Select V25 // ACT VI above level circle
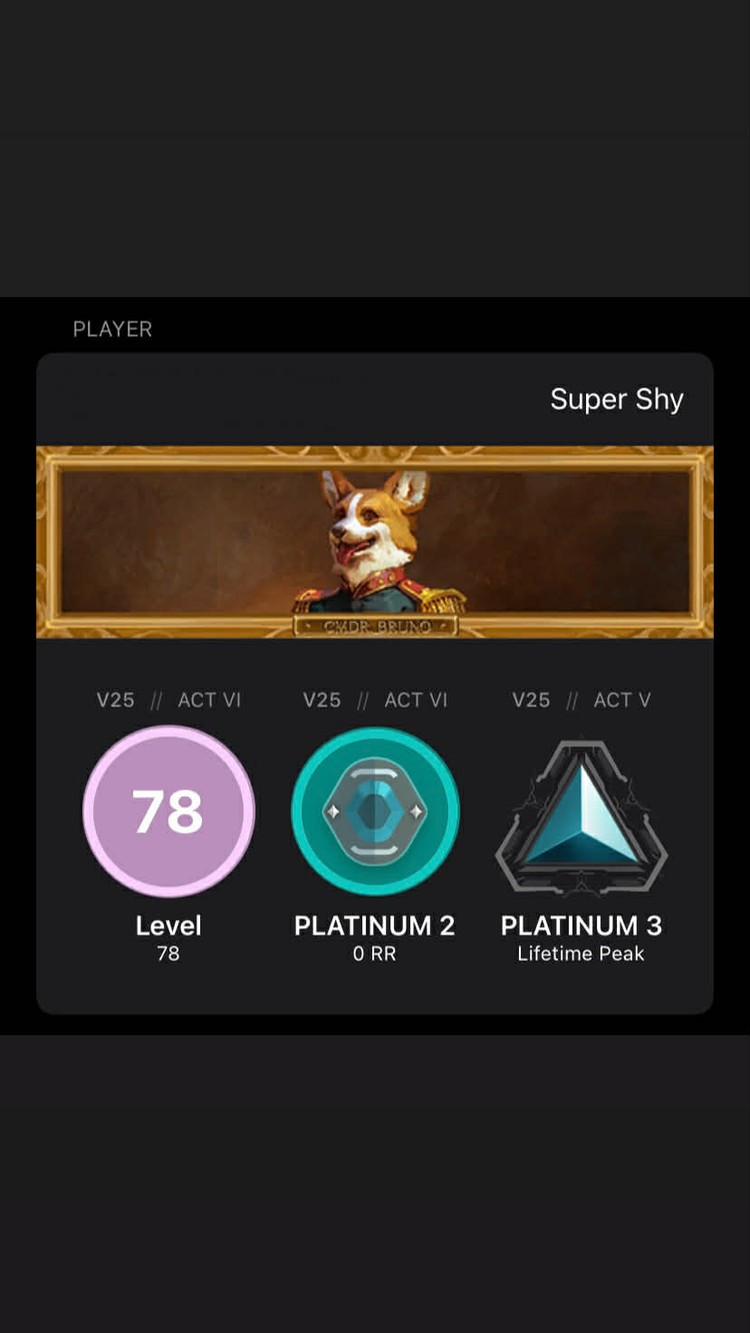Screen dimensions: 750x1333 pos(168,700)
